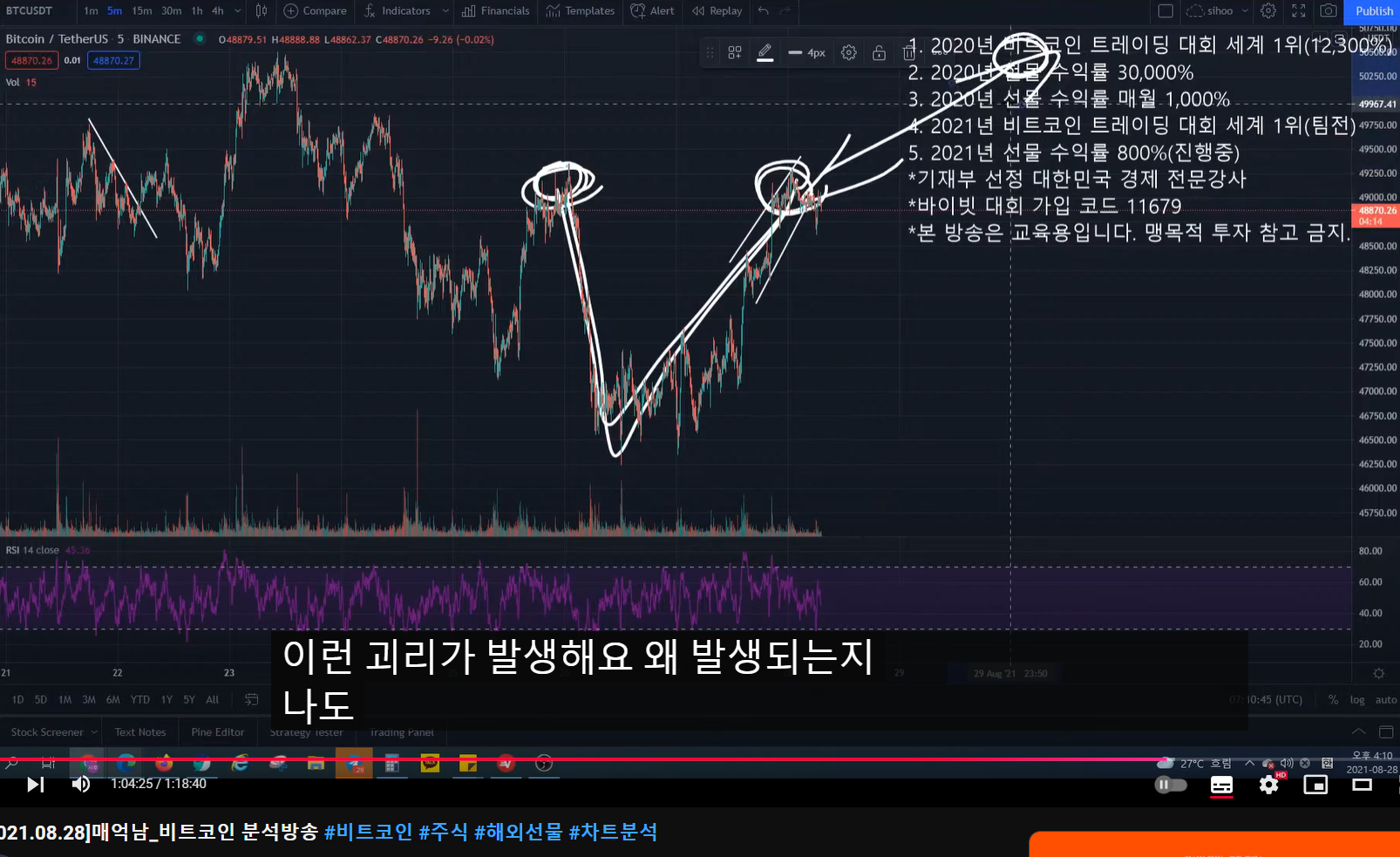This screenshot has height=857, width=1400.
Task: Expand the timeframe interval dropdown arrow
Action: tap(237, 11)
